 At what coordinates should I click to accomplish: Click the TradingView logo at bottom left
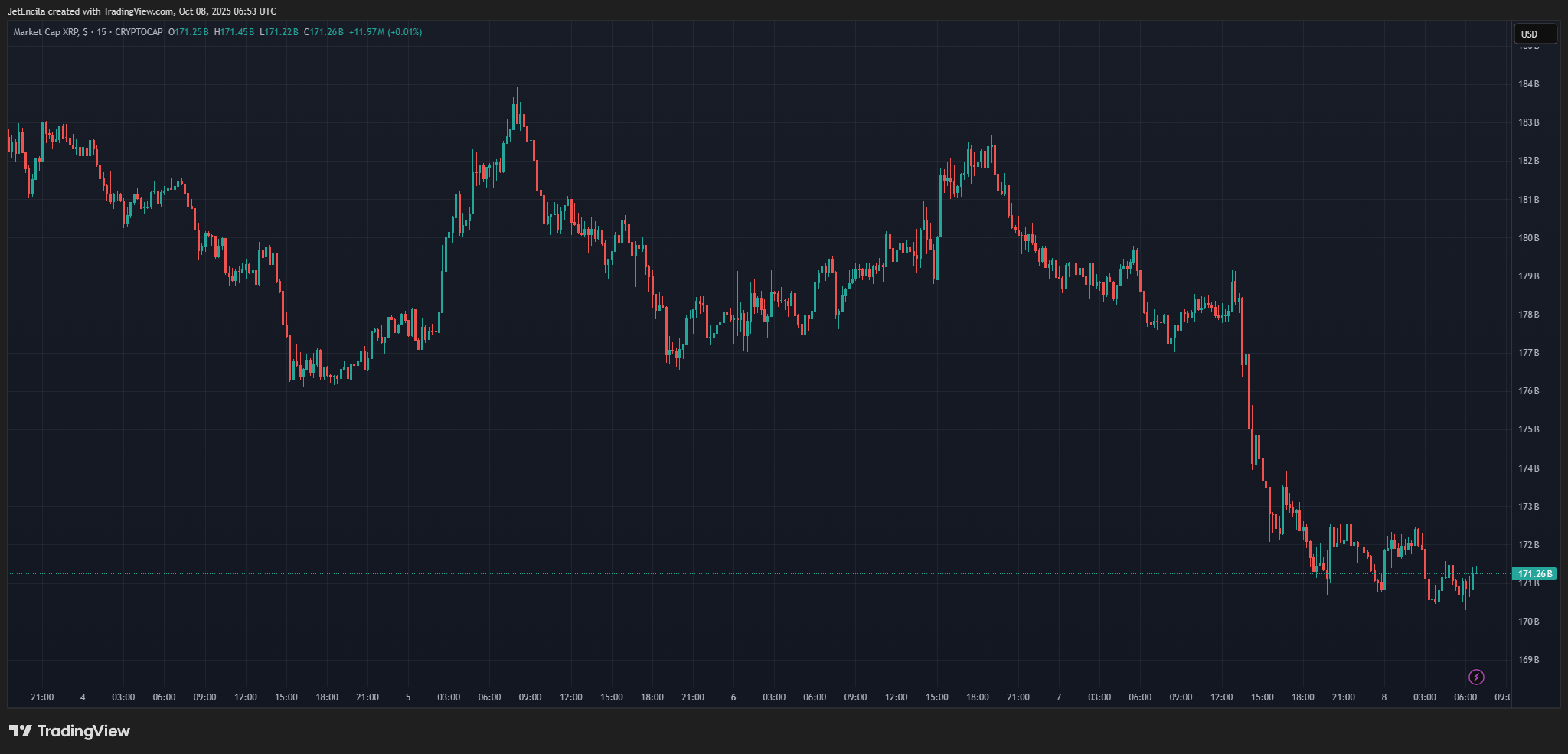[x=70, y=731]
